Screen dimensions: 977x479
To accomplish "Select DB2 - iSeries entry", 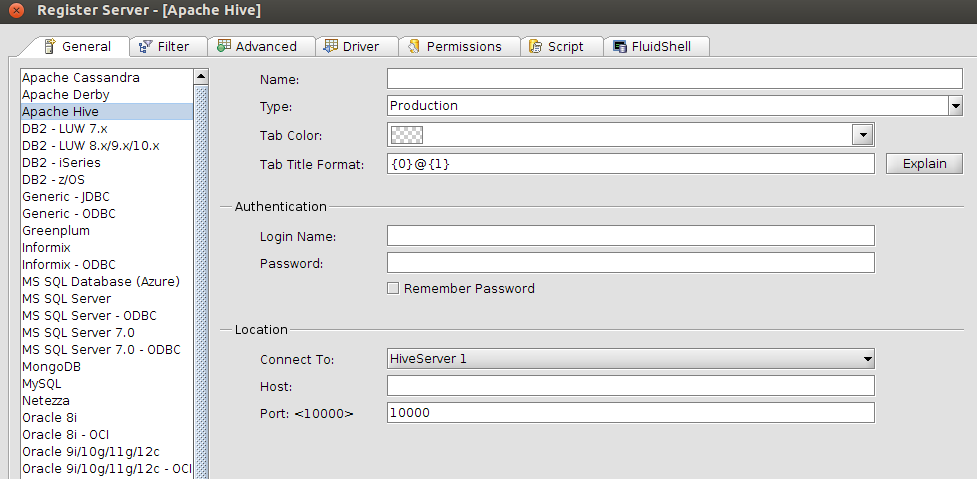I will point(107,163).
